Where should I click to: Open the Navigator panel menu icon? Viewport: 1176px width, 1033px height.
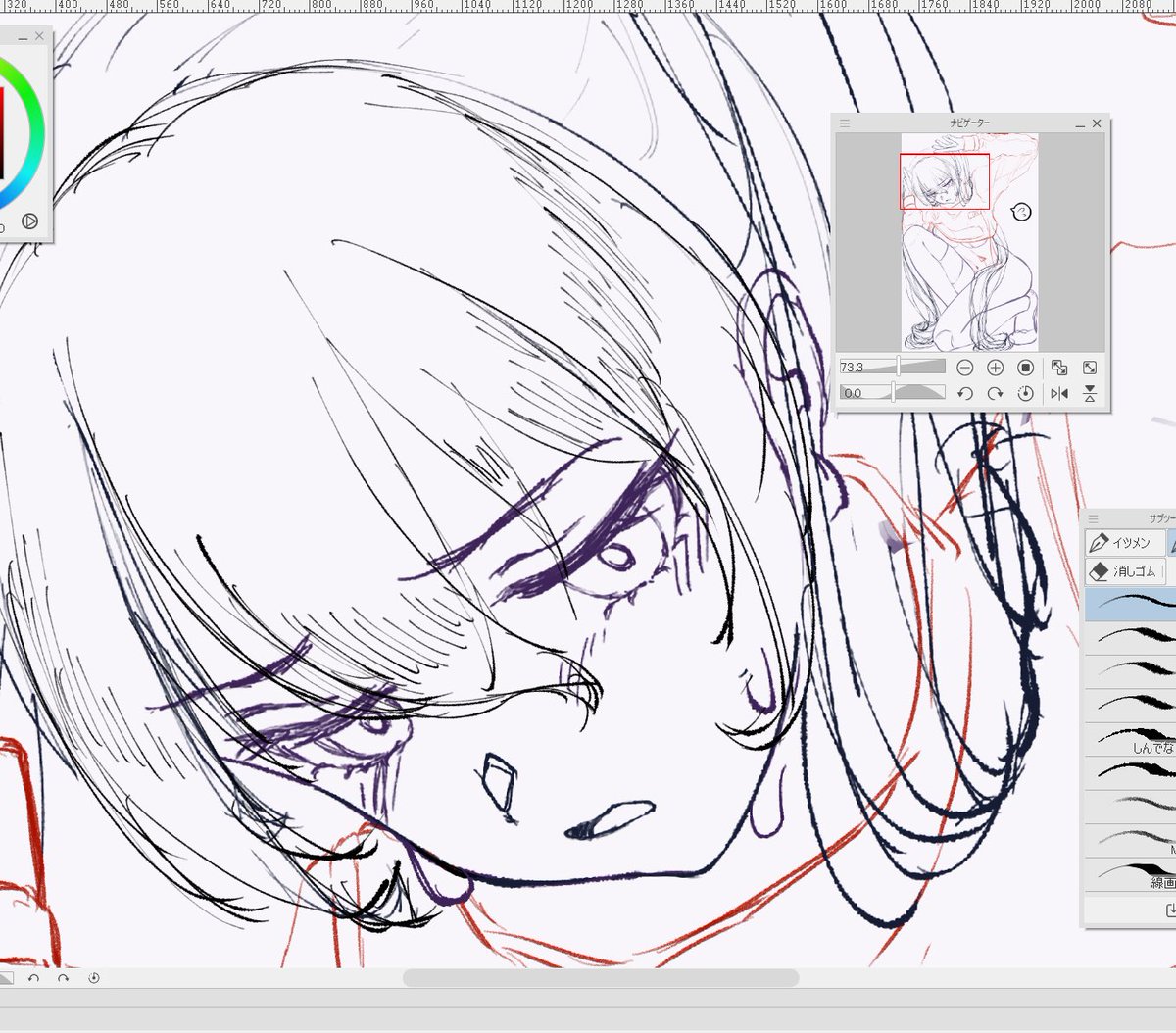[x=845, y=123]
